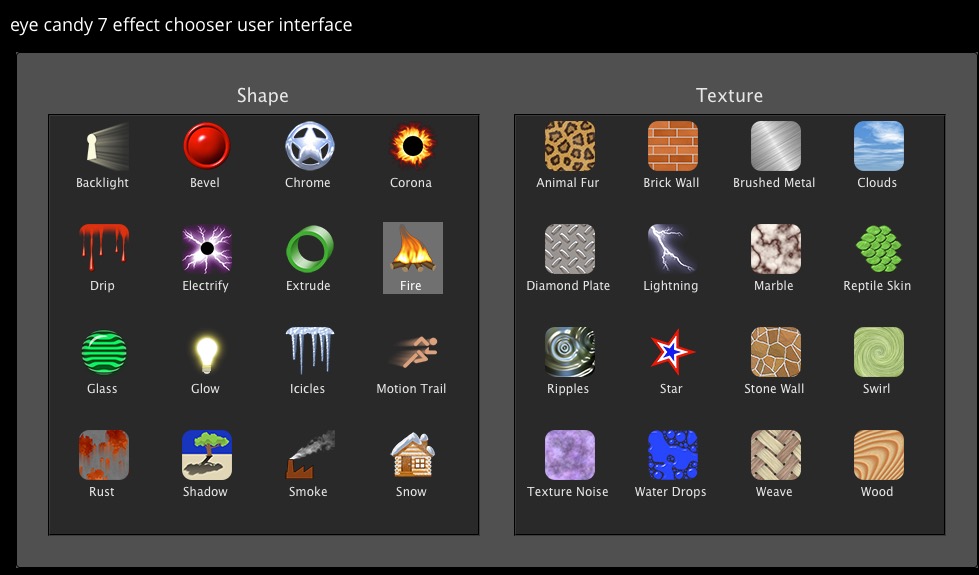
Task: Click the Shape section heading
Action: [x=263, y=96]
